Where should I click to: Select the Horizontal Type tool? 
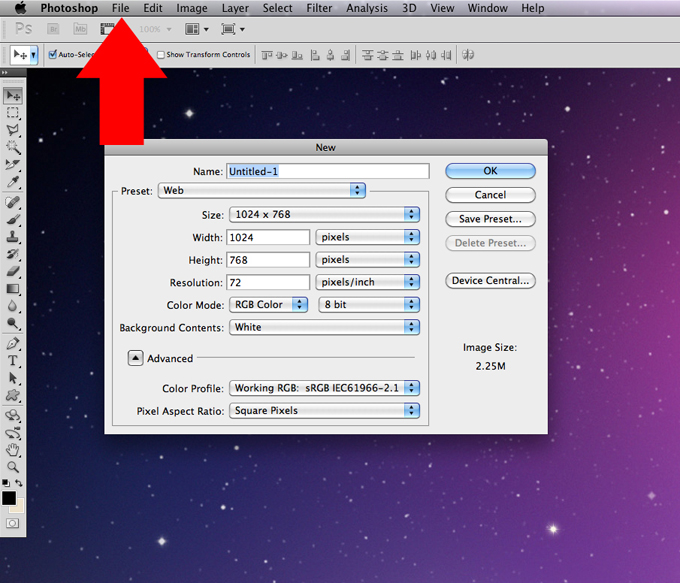tap(13, 361)
